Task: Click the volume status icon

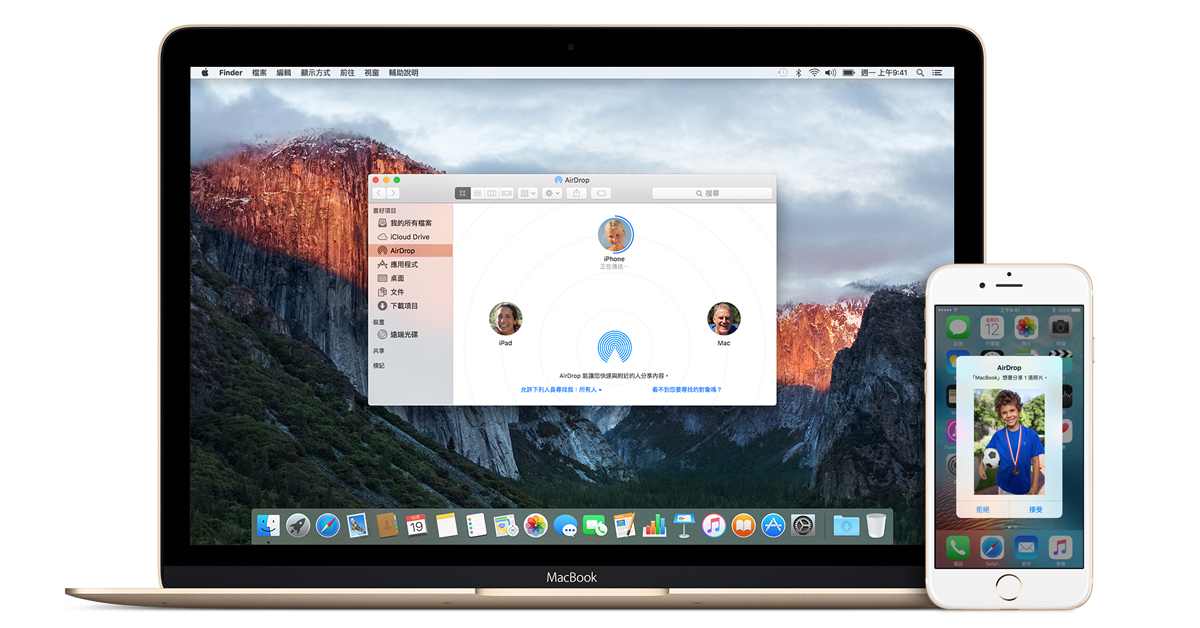Action: coord(831,73)
